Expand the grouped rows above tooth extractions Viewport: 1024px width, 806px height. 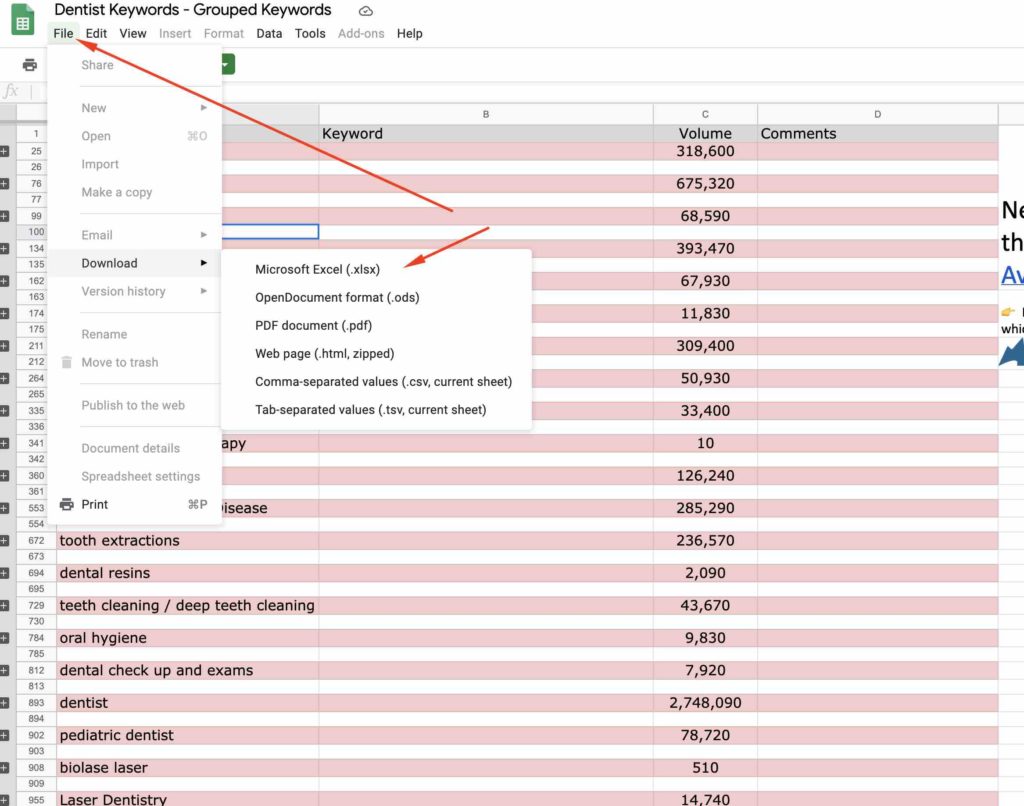4,540
